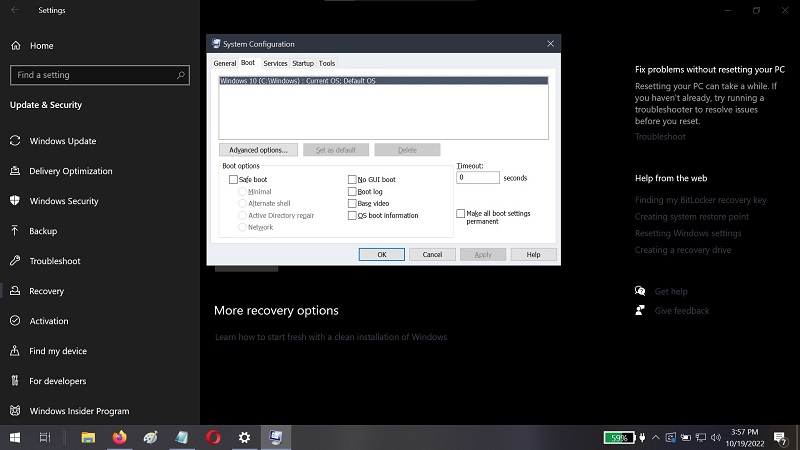Open Task View on the taskbar
Screen dimensions: 800x450
(x=45, y=437)
